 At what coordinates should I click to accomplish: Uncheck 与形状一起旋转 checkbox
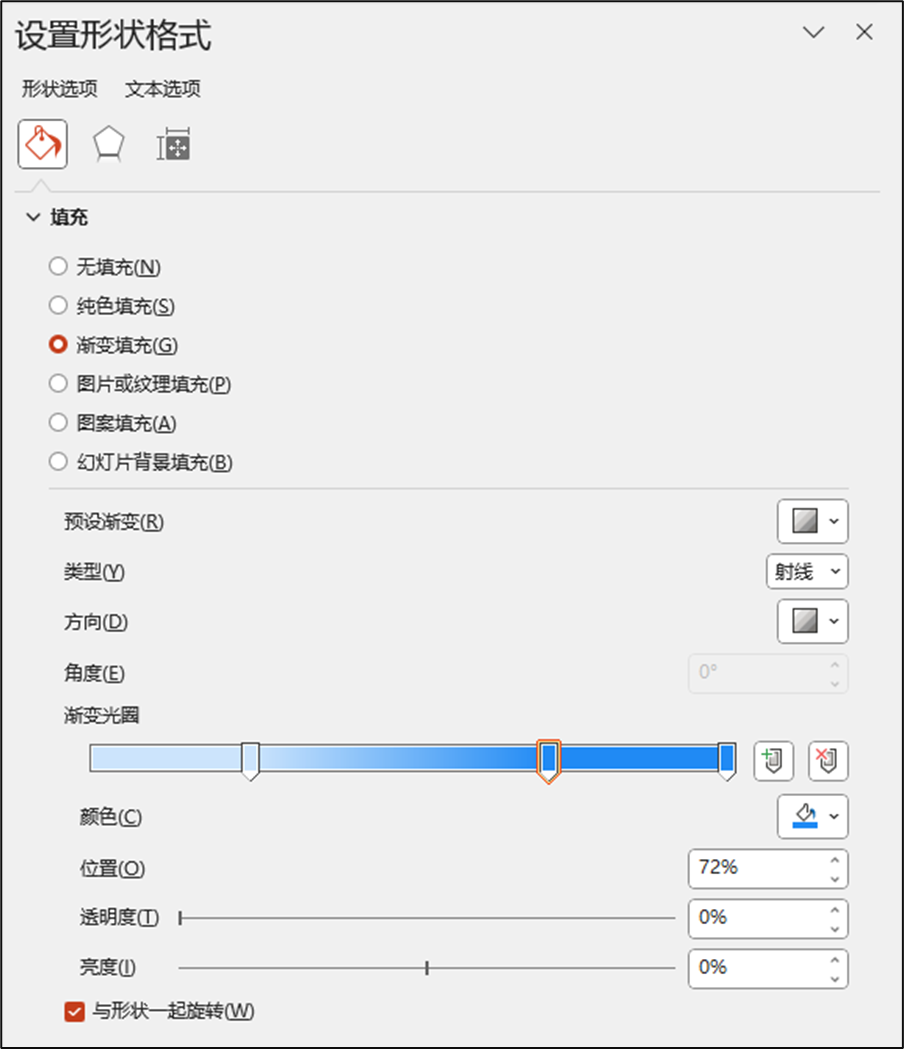point(74,1011)
